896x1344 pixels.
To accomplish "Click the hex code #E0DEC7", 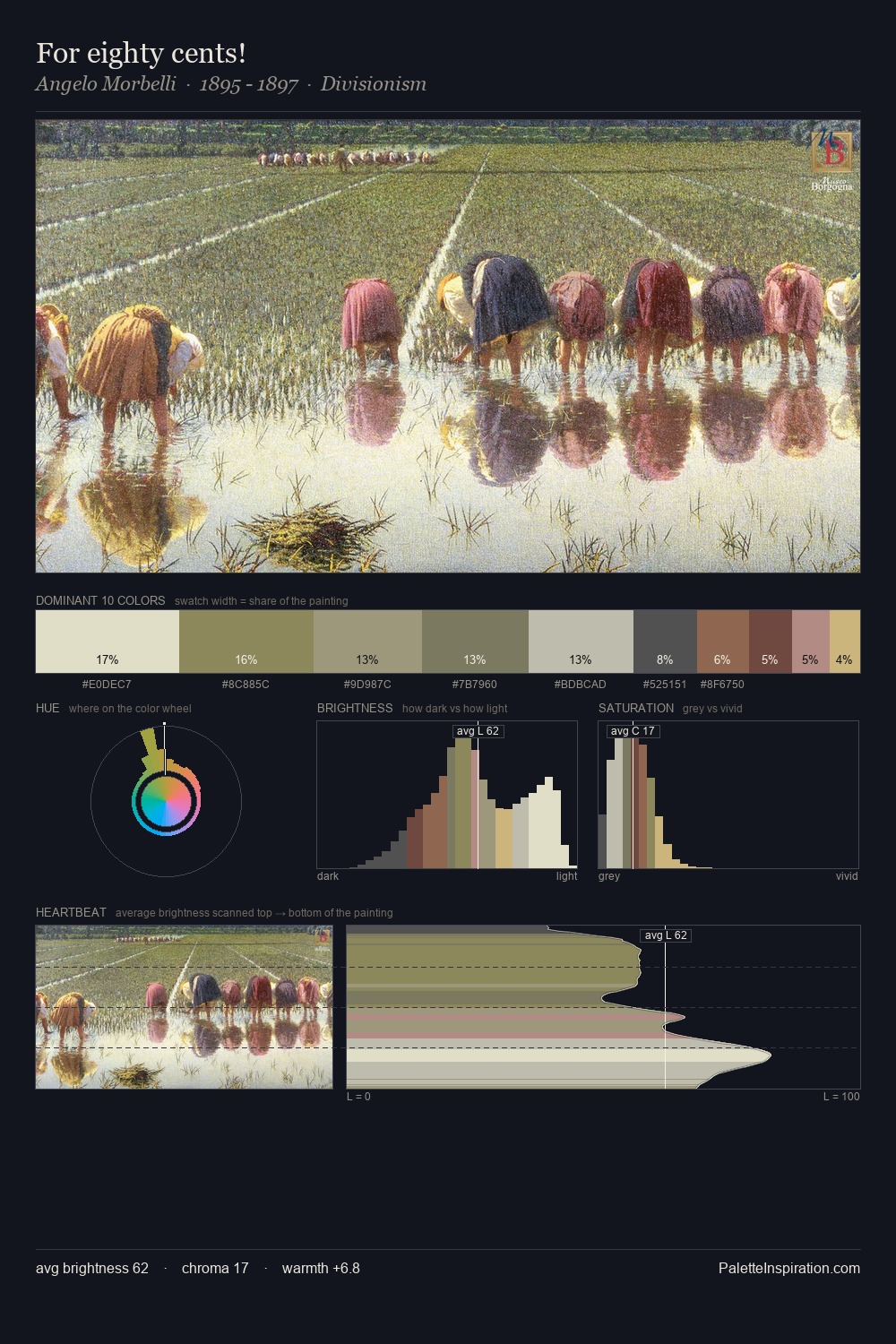I will [x=107, y=685].
